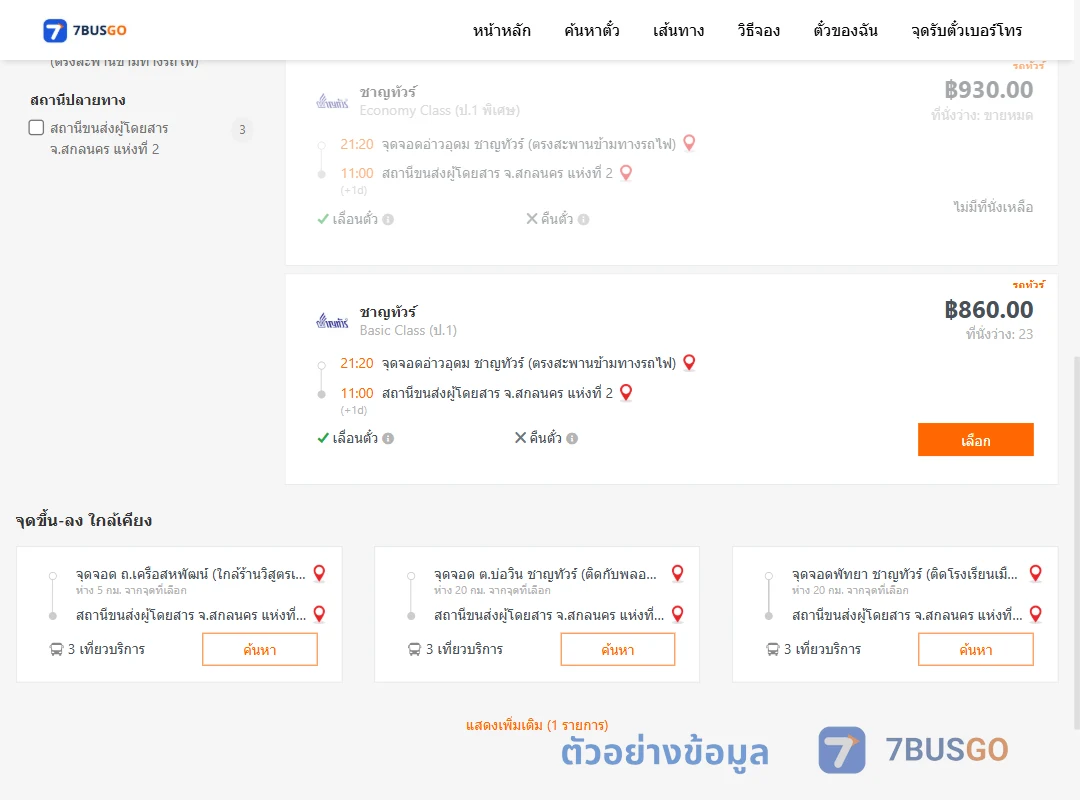Search trips from จุดจอด ต.บ่อวิน card
This screenshot has height=800, width=1080.
(618, 650)
